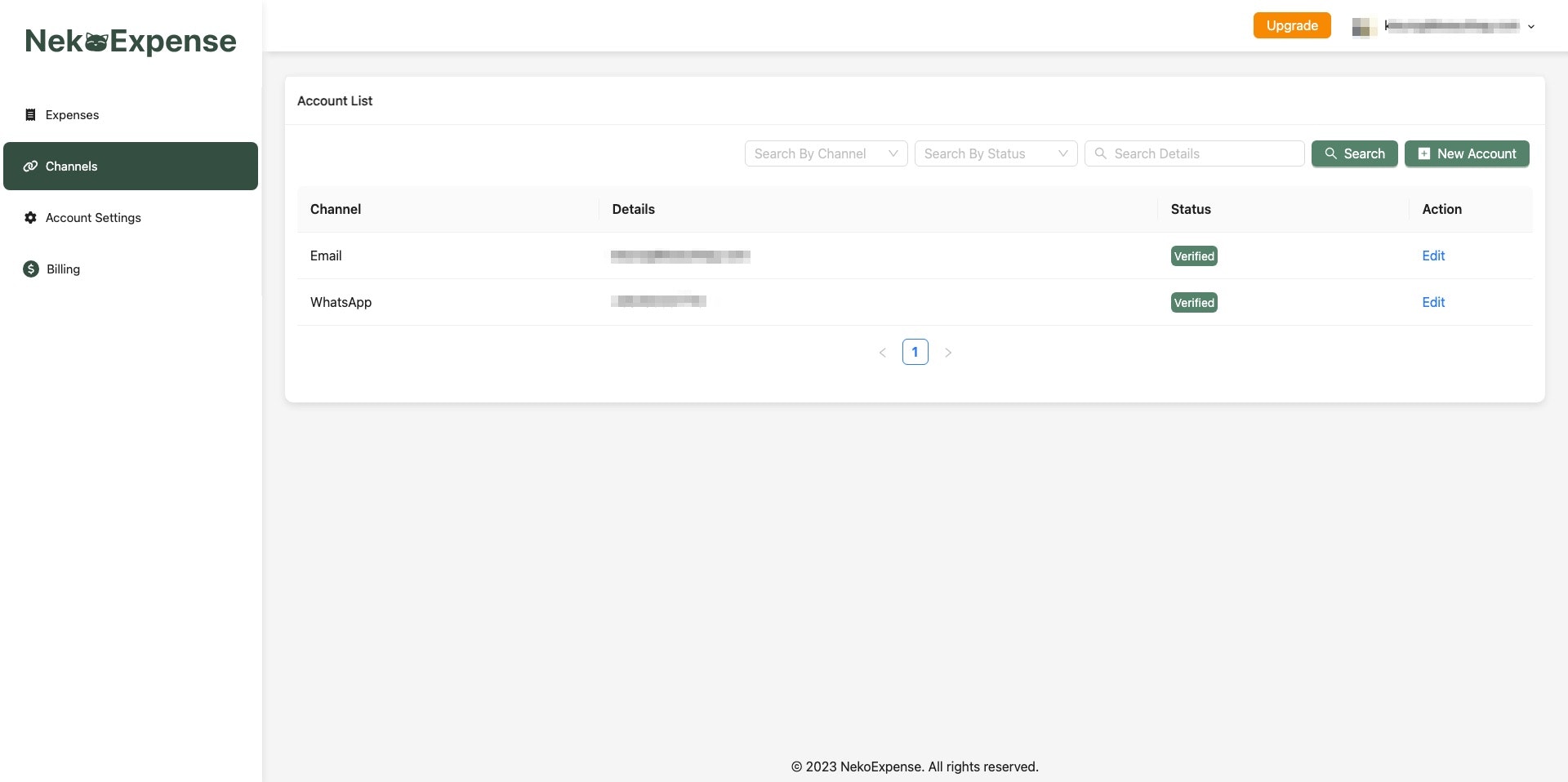Click the next page arrow

pyautogui.click(x=948, y=353)
